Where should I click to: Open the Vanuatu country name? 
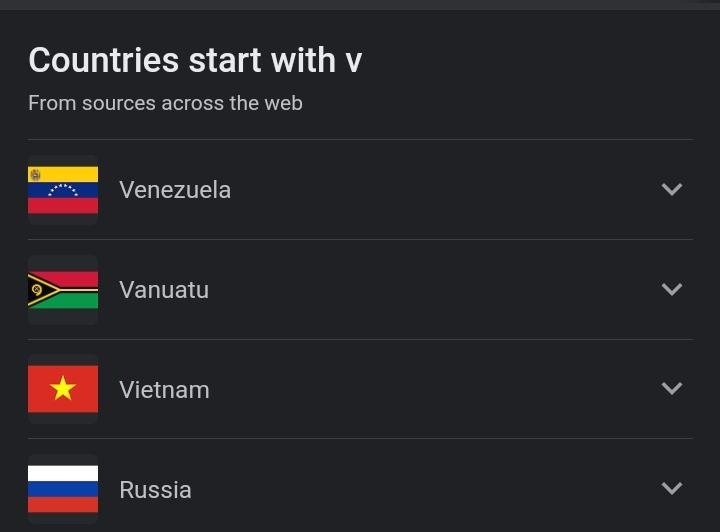164,290
